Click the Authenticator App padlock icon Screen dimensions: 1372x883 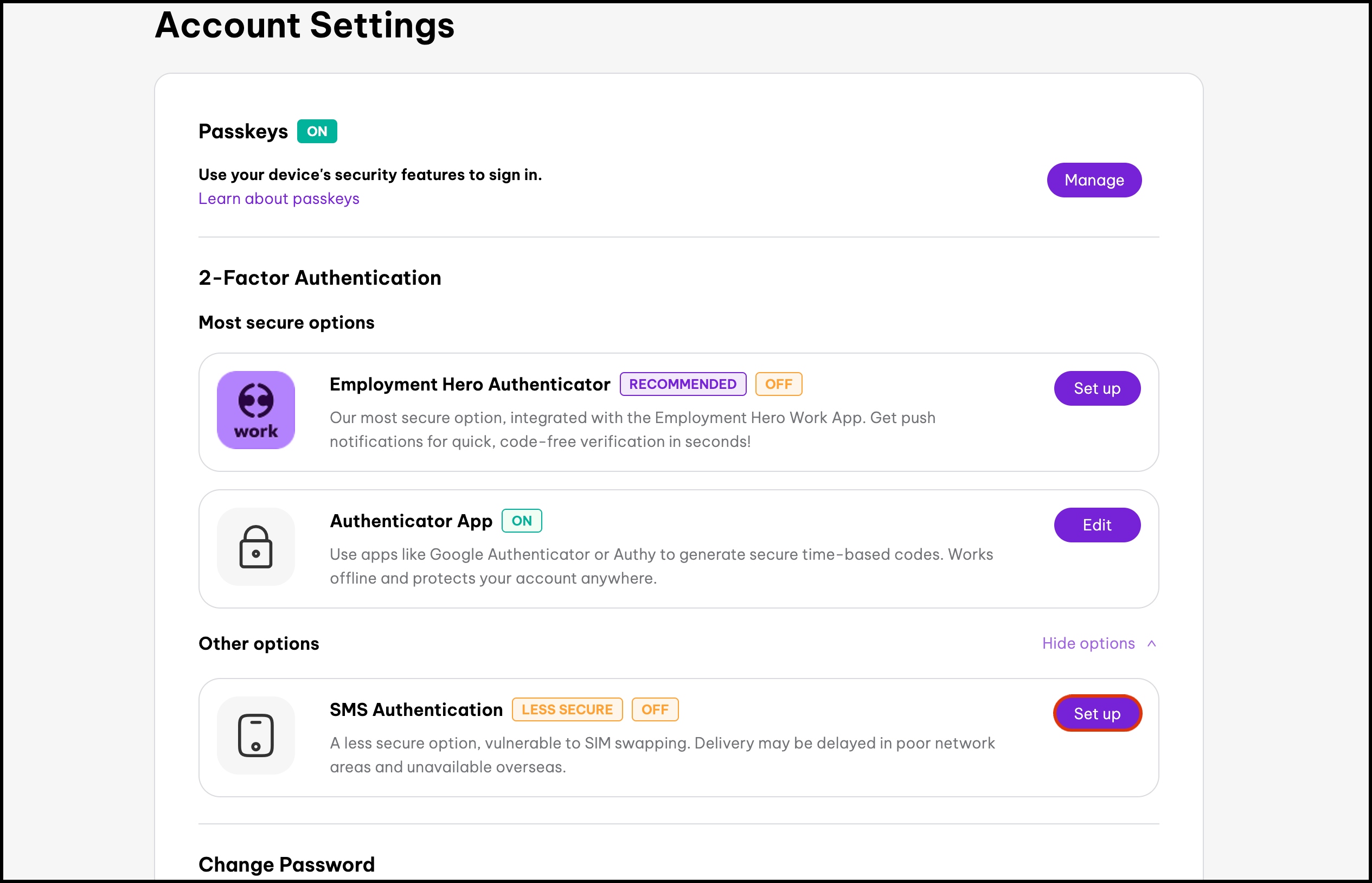tap(255, 546)
